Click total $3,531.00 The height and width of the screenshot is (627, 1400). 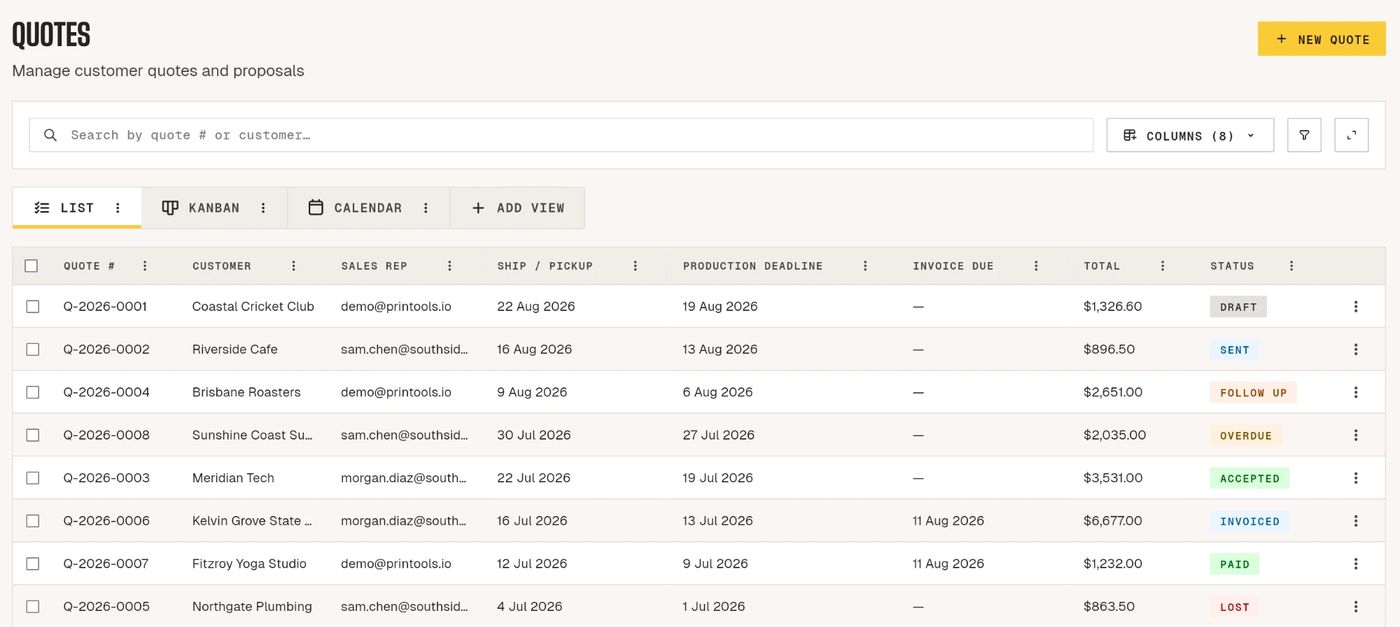click(1113, 478)
